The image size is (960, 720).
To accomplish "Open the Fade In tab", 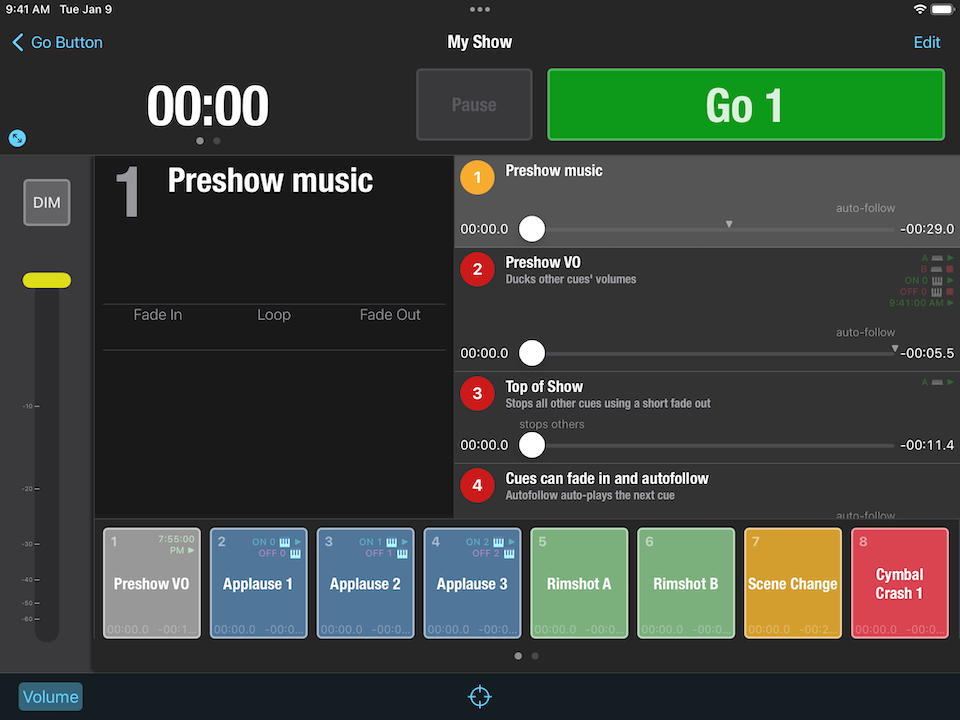I will click(x=158, y=315).
